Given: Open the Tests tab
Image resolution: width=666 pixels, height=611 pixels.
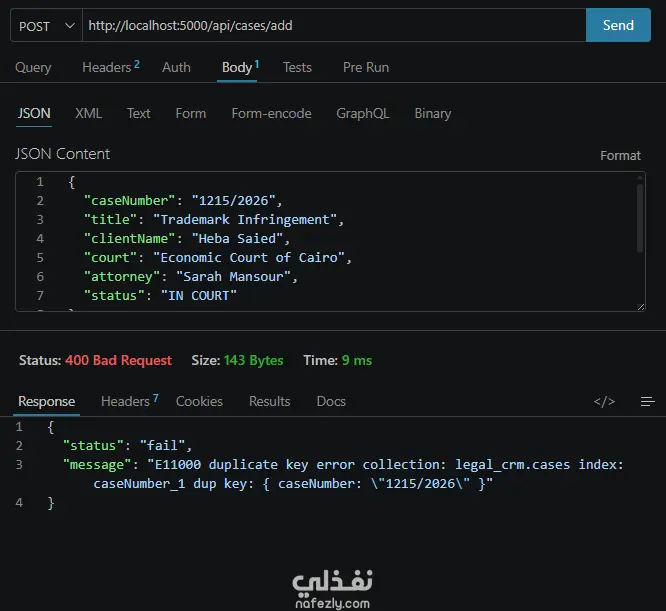Looking at the screenshot, I should 297,67.
